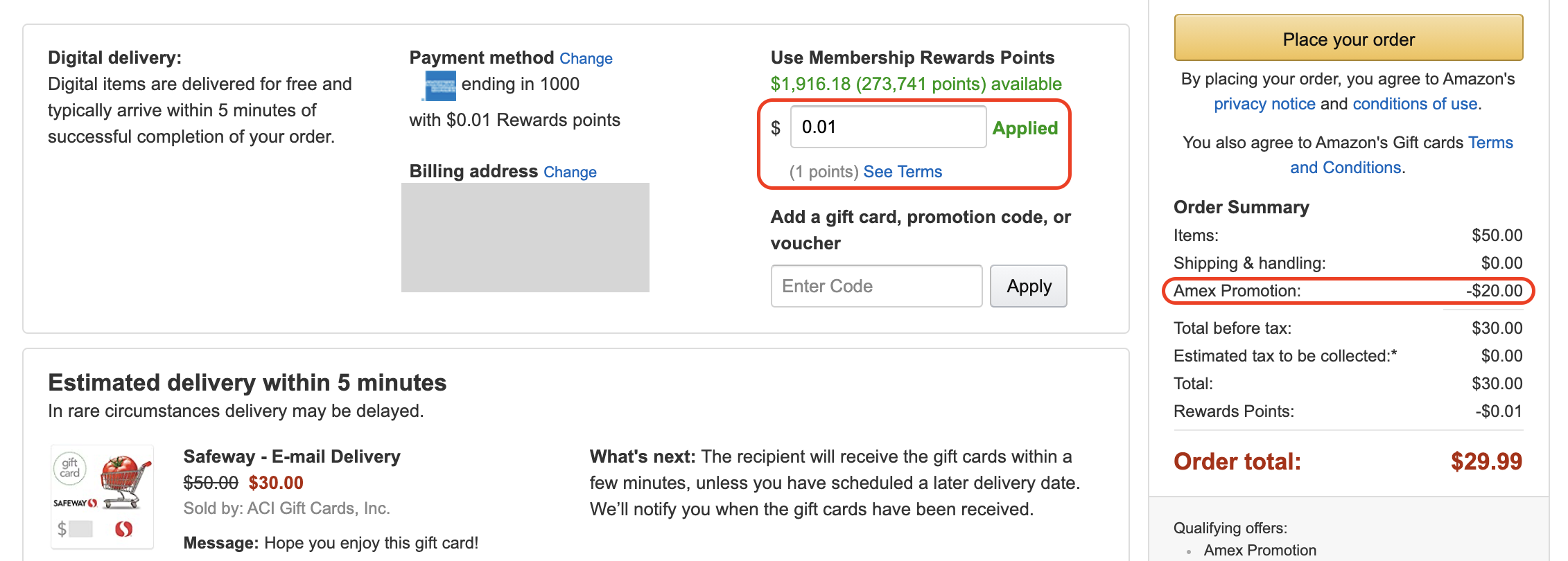
Task: Click the Enter Code input field
Action: pyautogui.click(x=876, y=286)
